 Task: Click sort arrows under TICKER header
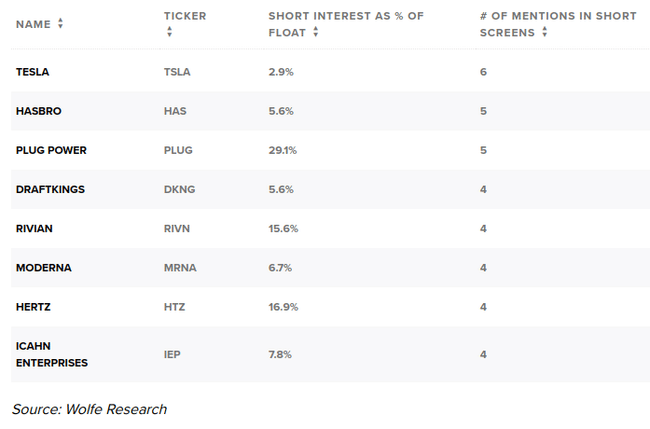(x=169, y=32)
